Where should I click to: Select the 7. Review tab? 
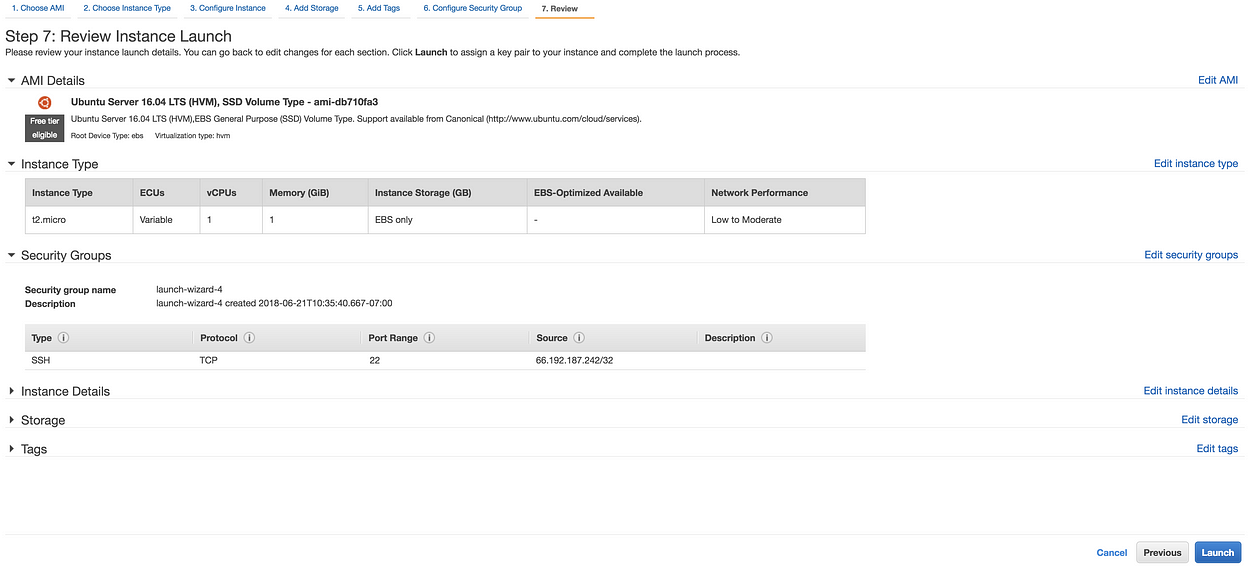(x=560, y=8)
